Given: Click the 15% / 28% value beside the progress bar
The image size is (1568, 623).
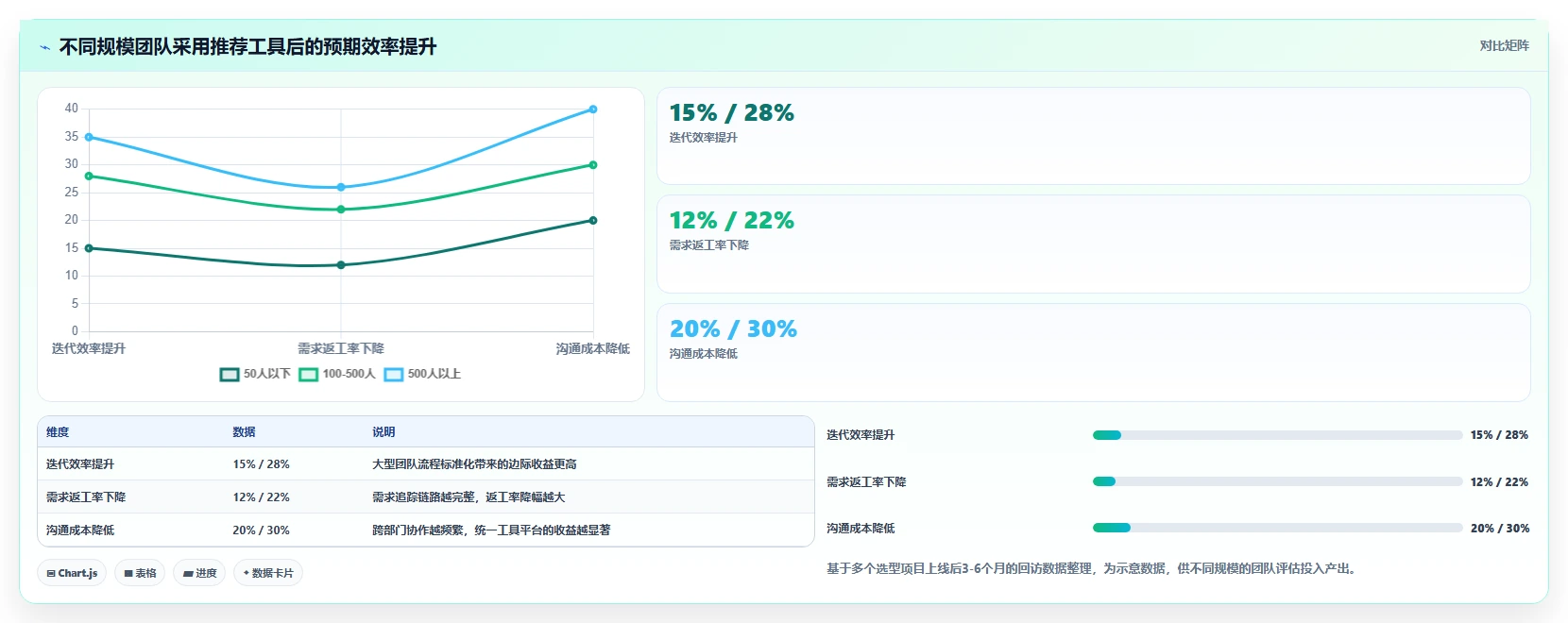Looking at the screenshot, I should click(x=1499, y=435).
